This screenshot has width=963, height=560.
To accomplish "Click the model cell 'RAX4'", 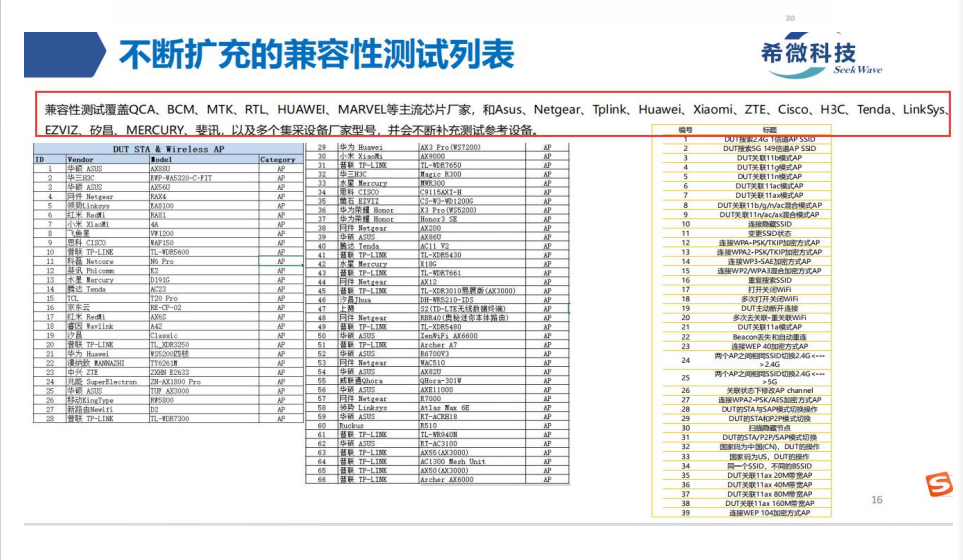I will click(x=158, y=196).
